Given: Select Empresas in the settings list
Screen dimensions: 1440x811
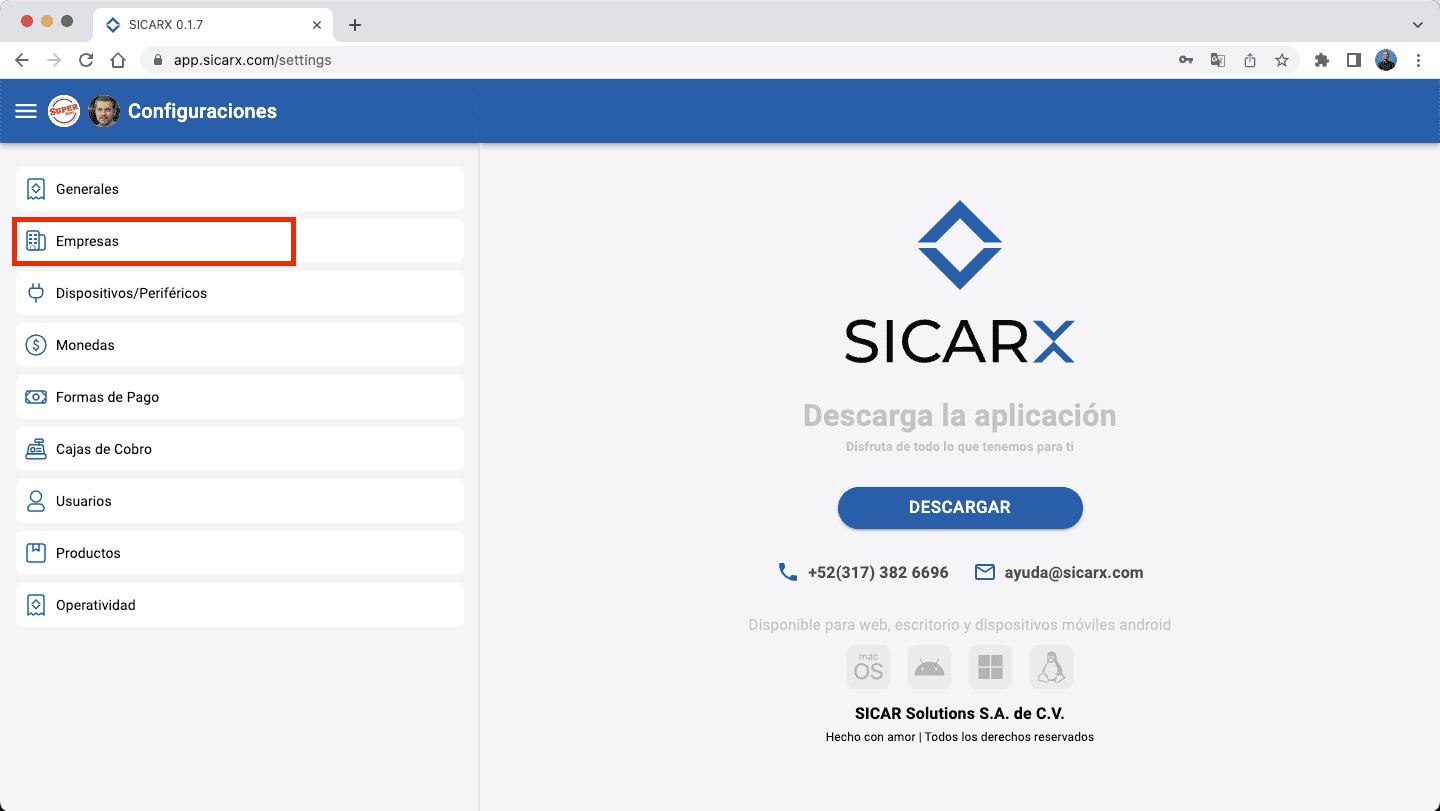Looking at the screenshot, I should [240, 241].
